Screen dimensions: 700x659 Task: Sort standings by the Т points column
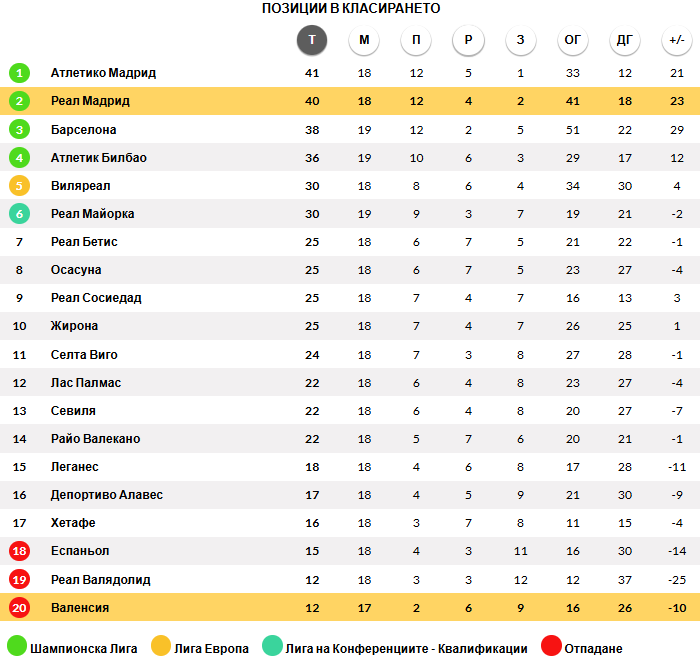coord(312,40)
